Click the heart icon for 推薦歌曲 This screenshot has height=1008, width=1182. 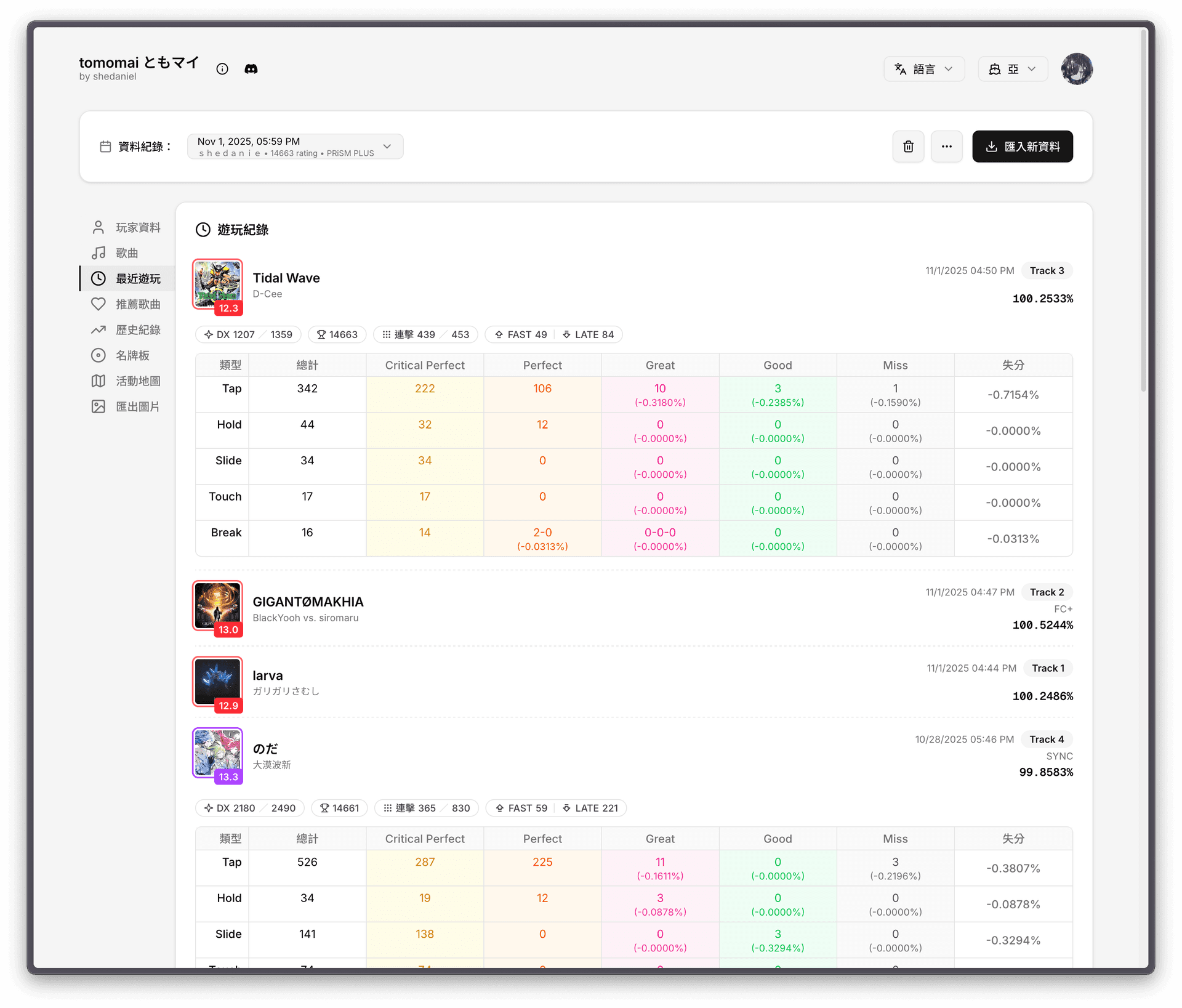coord(98,304)
